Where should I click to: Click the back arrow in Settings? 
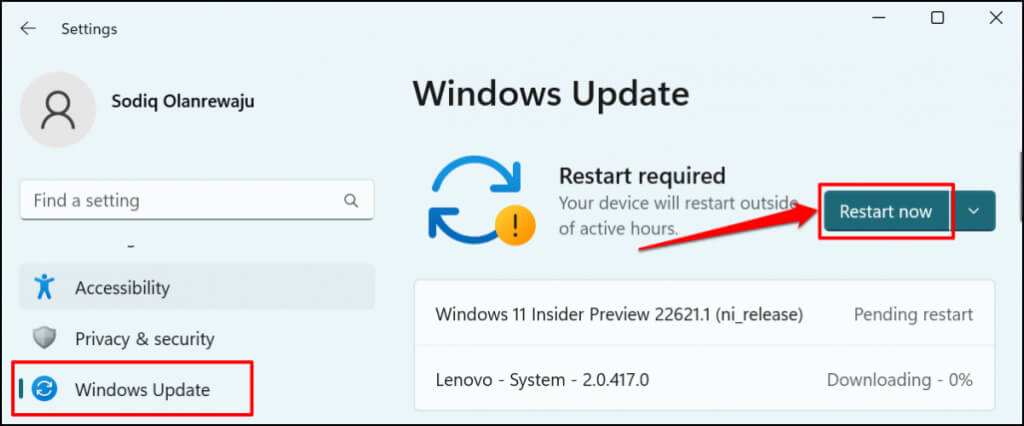(27, 29)
